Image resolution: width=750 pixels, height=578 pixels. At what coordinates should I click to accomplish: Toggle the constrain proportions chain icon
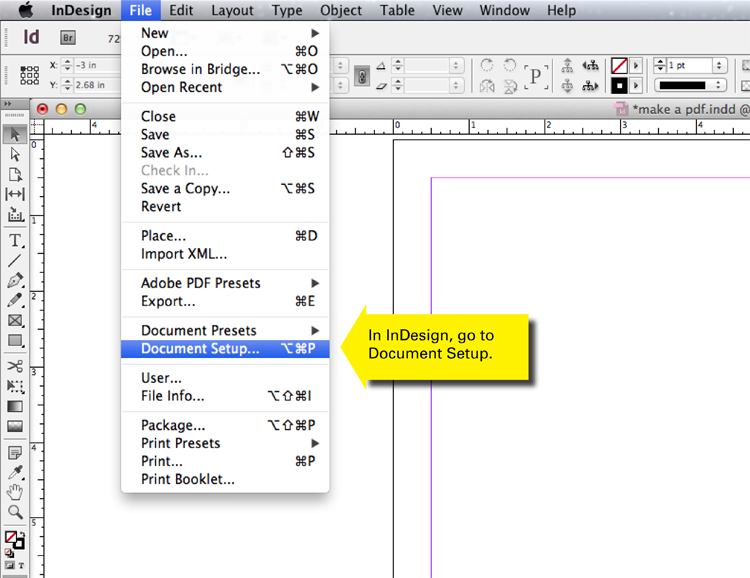[x=362, y=76]
